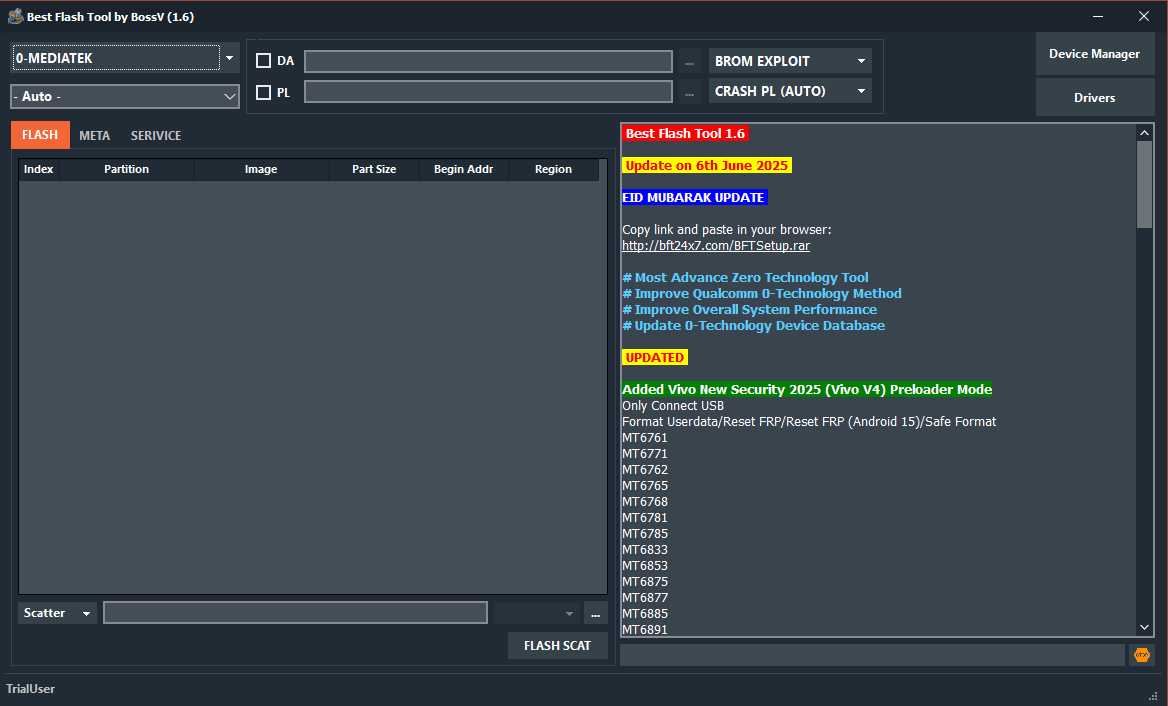Expand the Scatter file type dropdown
1168x706 pixels.
coord(86,612)
